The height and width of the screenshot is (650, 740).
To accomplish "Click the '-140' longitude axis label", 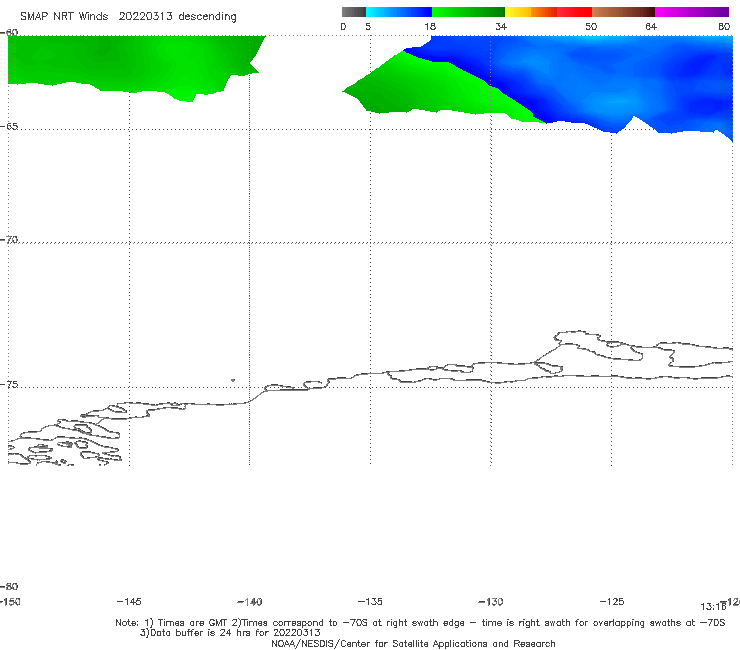I will point(250,602).
